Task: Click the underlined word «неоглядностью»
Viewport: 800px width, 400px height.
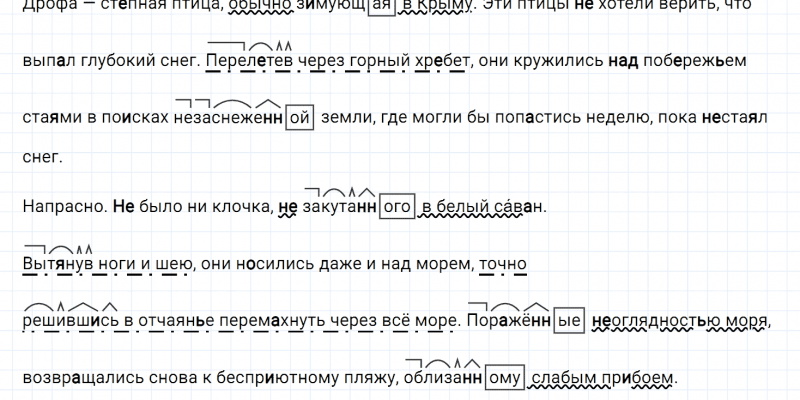Action: click(x=655, y=321)
